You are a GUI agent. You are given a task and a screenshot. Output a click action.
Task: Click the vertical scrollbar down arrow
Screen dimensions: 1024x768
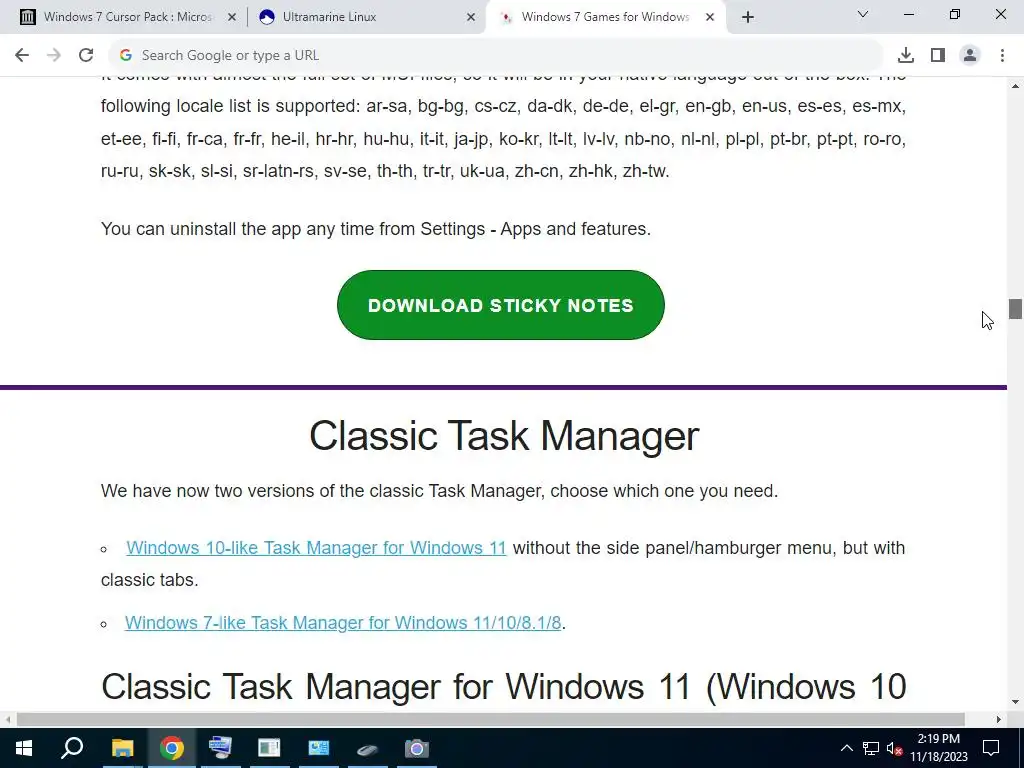point(1015,703)
